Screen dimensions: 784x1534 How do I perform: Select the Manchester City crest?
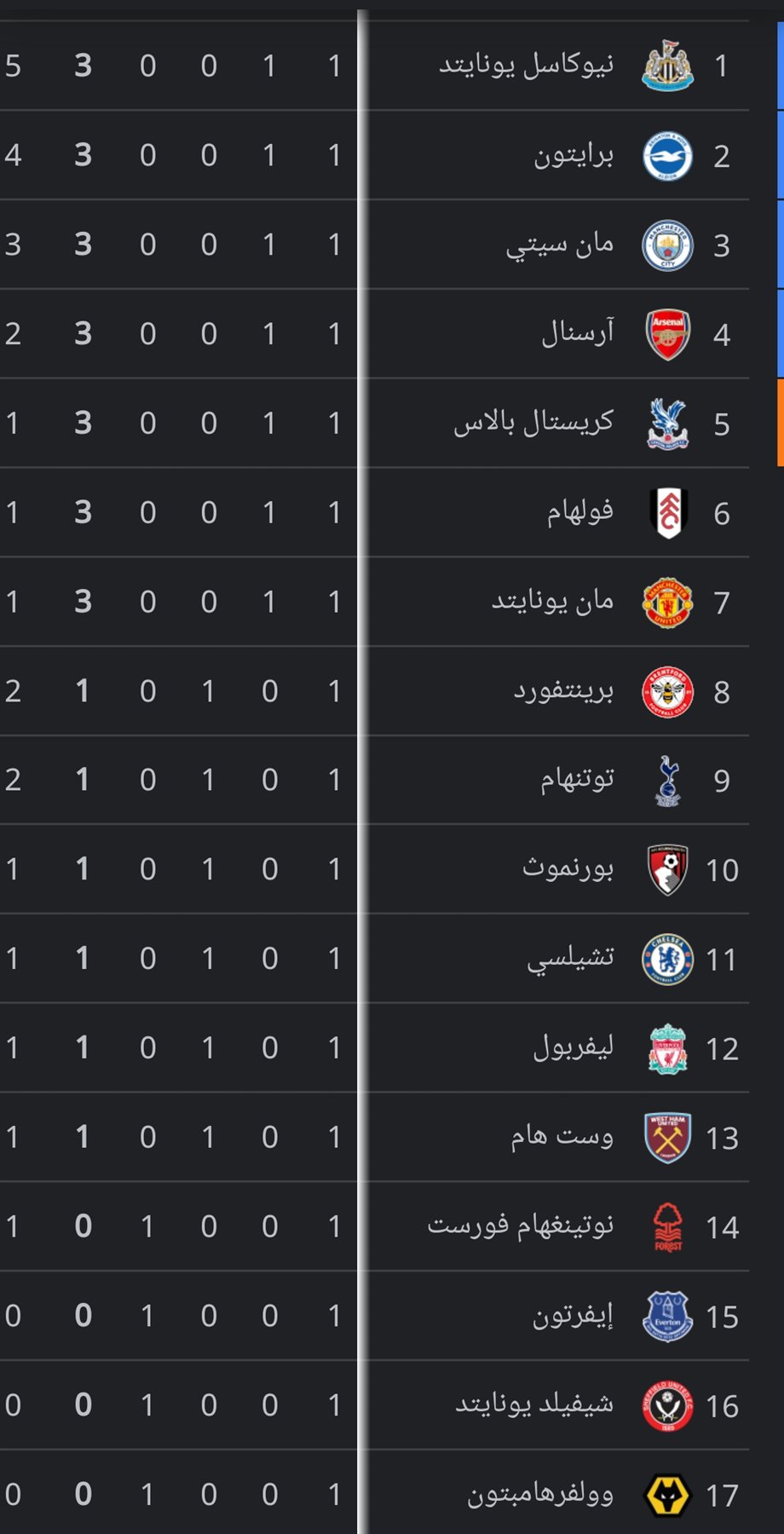coord(667,245)
